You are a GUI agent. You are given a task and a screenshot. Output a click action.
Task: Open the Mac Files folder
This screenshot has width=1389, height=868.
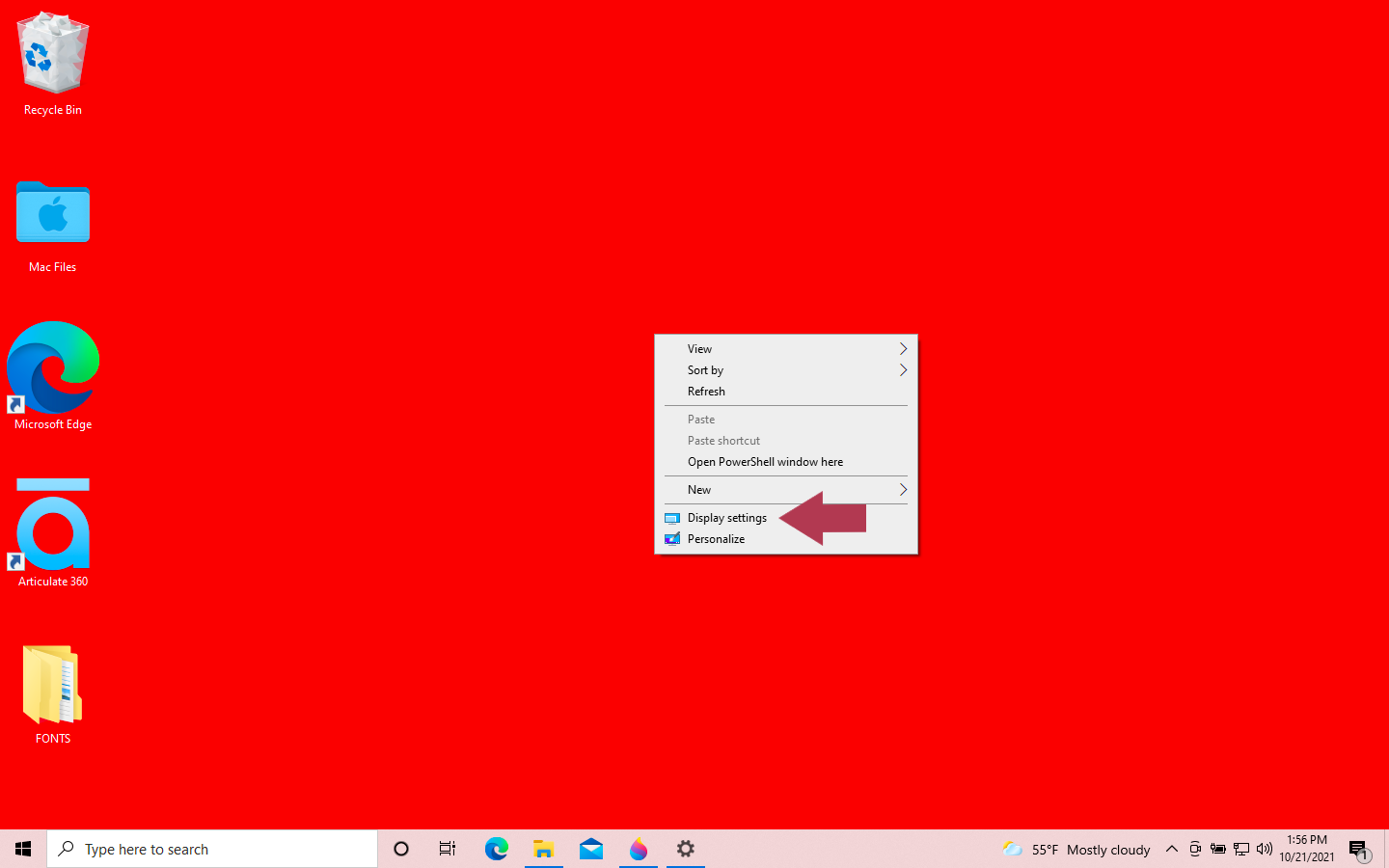coord(52,212)
